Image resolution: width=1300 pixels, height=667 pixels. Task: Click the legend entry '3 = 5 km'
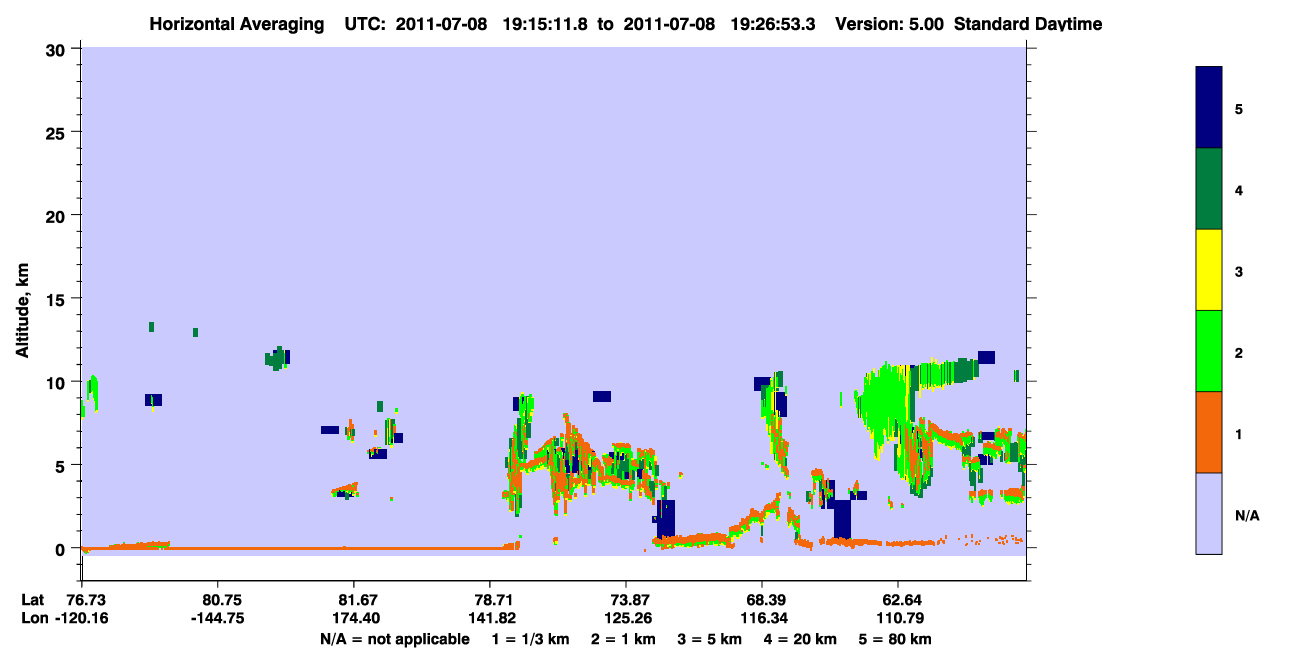point(710,639)
